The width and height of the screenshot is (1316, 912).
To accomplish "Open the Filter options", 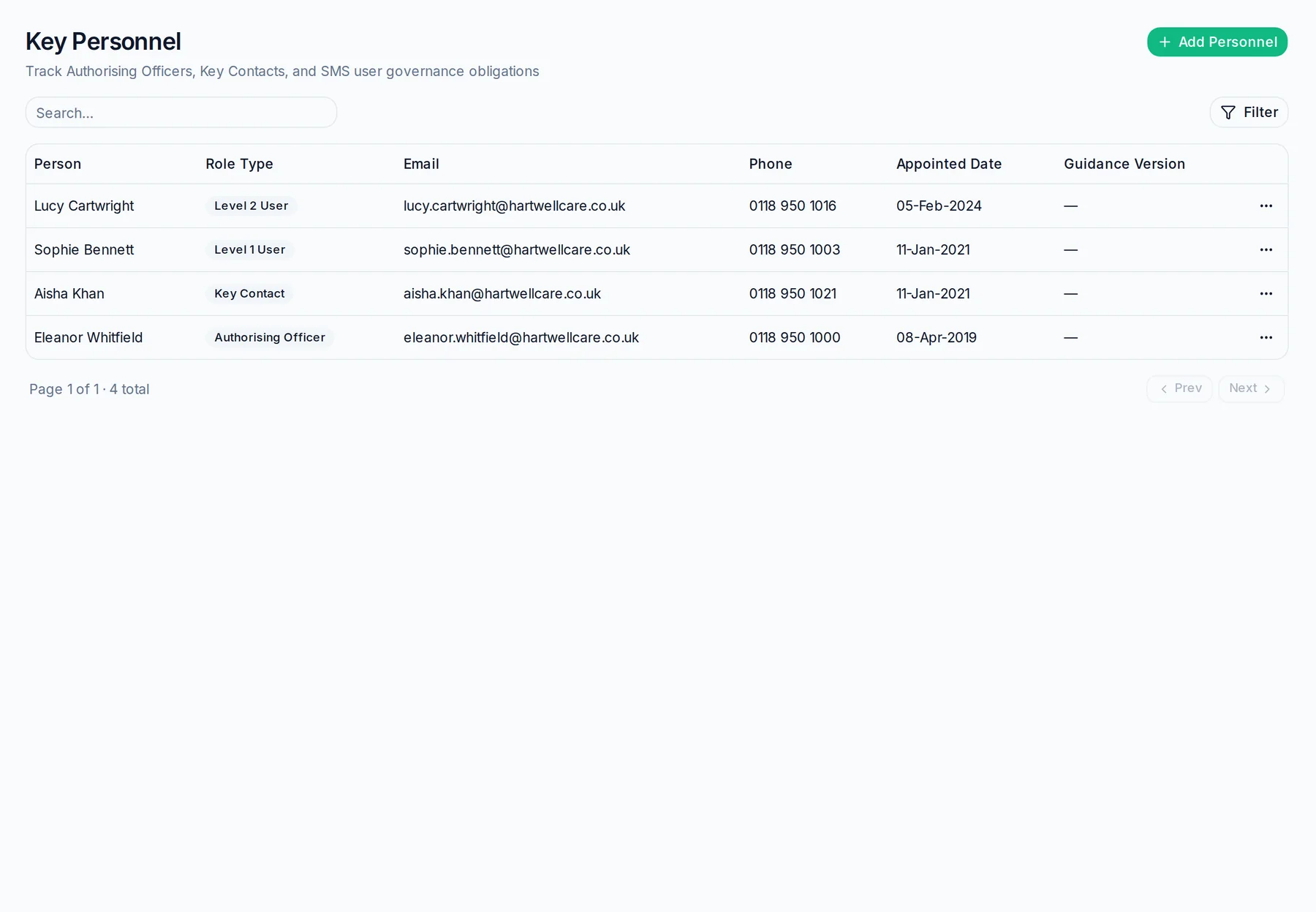I will point(1249,113).
